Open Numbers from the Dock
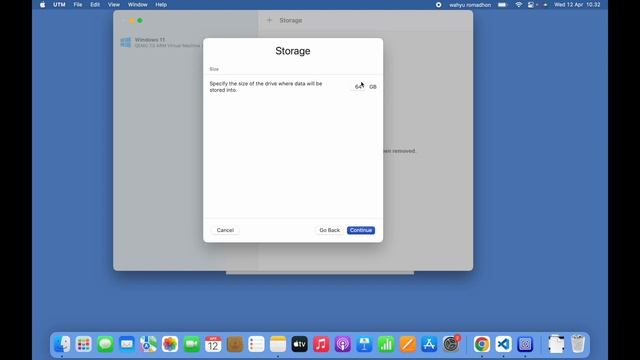This screenshot has width=640, height=360. point(386,344)
